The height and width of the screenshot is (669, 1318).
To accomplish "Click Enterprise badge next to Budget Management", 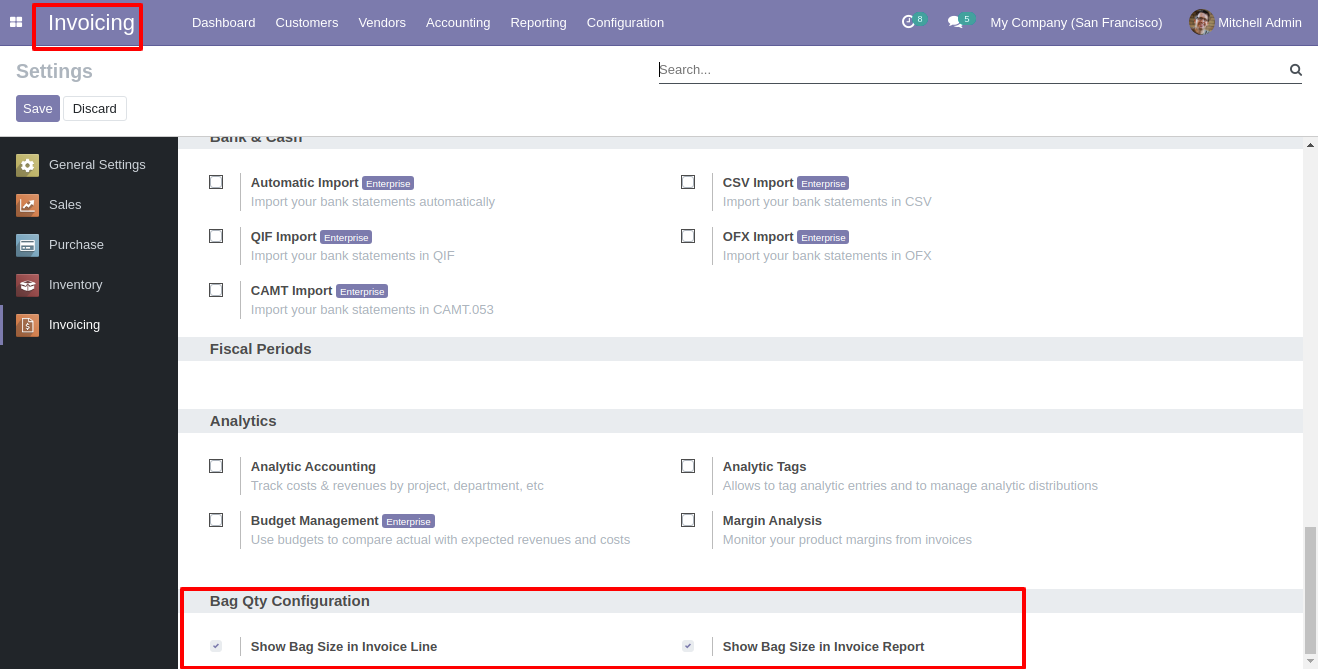I will click(408, 522).
